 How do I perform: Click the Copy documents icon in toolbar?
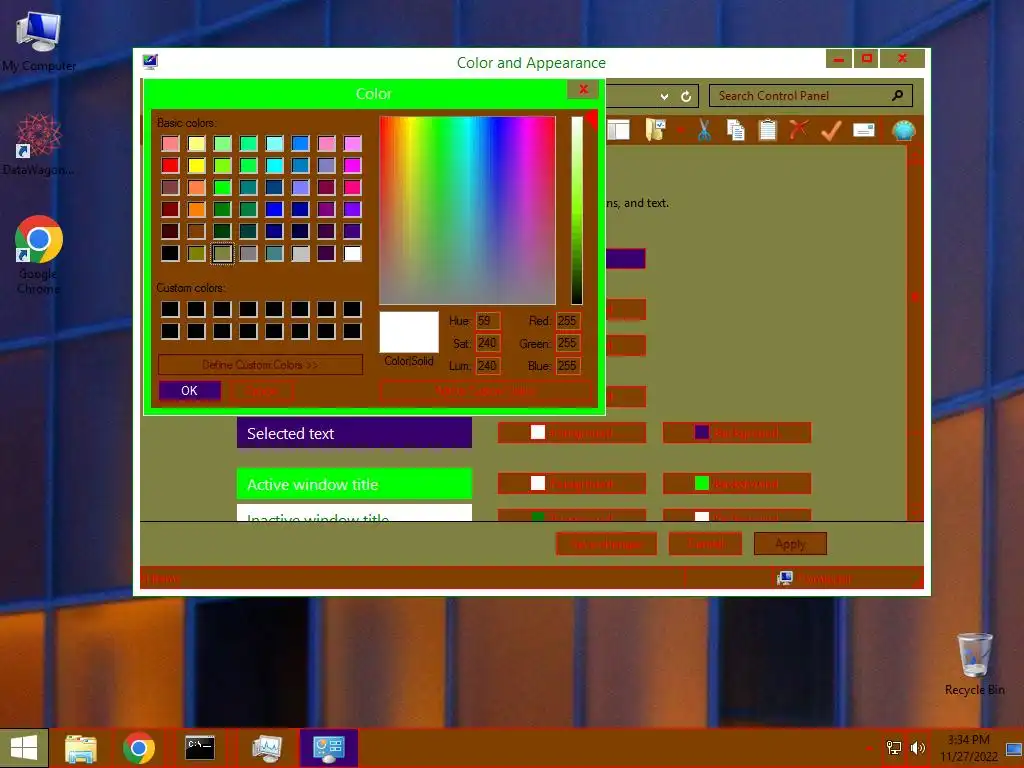pos(735,130)
